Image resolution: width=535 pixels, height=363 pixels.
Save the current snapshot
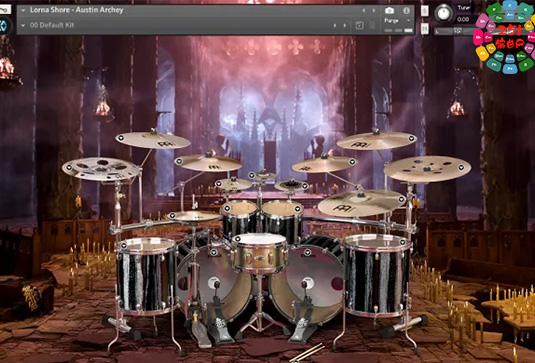tap(359, 25)
